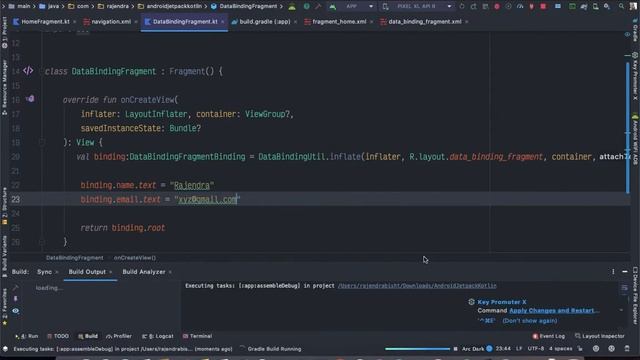Select the Build Output tab
The height and width of the screenshot is (360, 640).
(87, 272)
